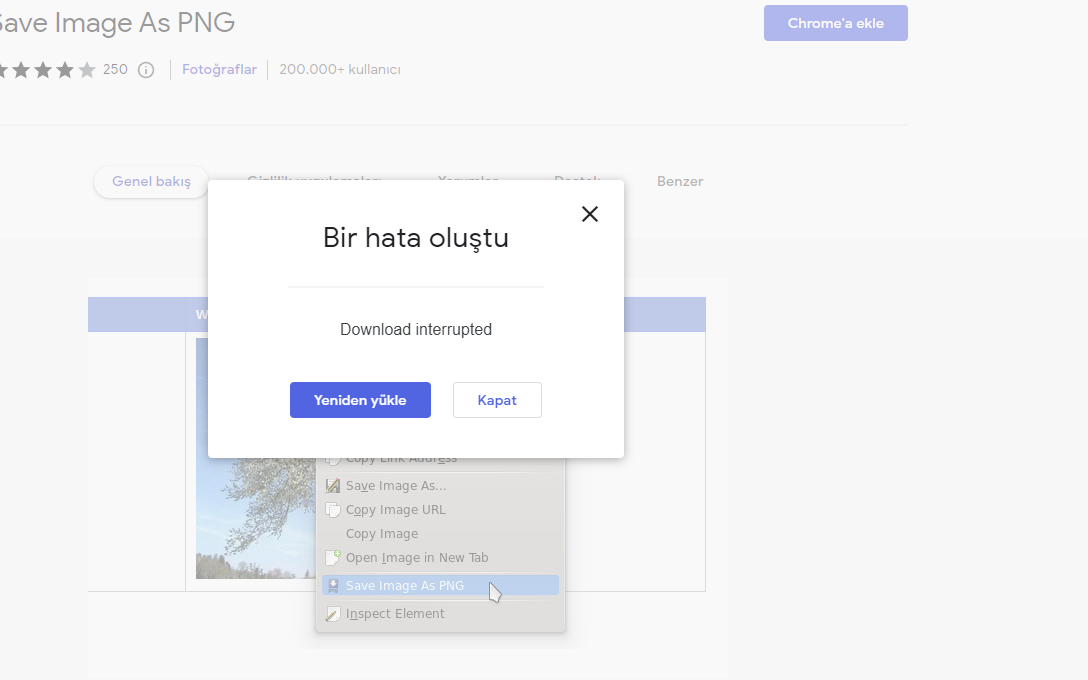Screen dimensions: 1088x680
Task: Click the Save Image As... entry icon
Action: pos(333,486)
